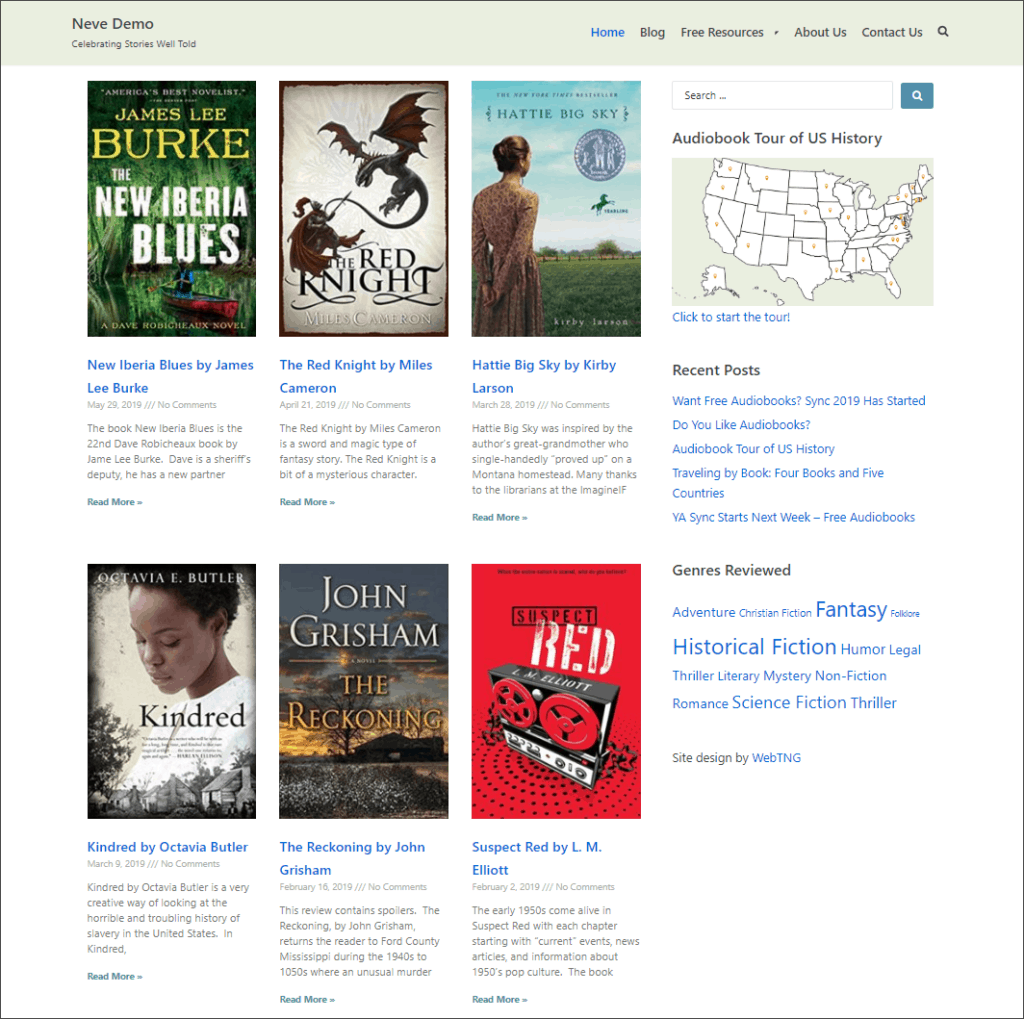The height and width of the screenshot is (1019, 1024).
Task: Open The Red Knight by Miles Cameron title
Action: [x=356, y=376]
